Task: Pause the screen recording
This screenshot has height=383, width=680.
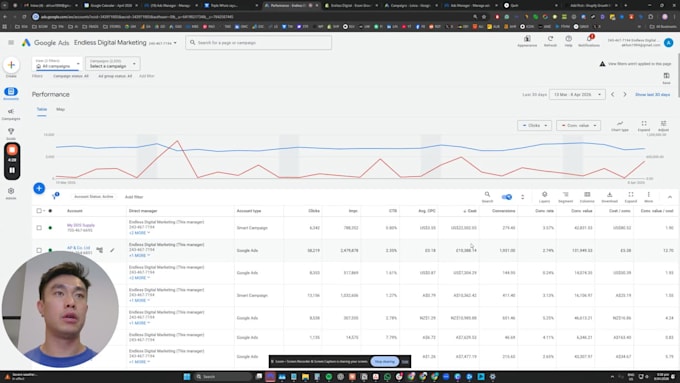Action: [12, 170]
